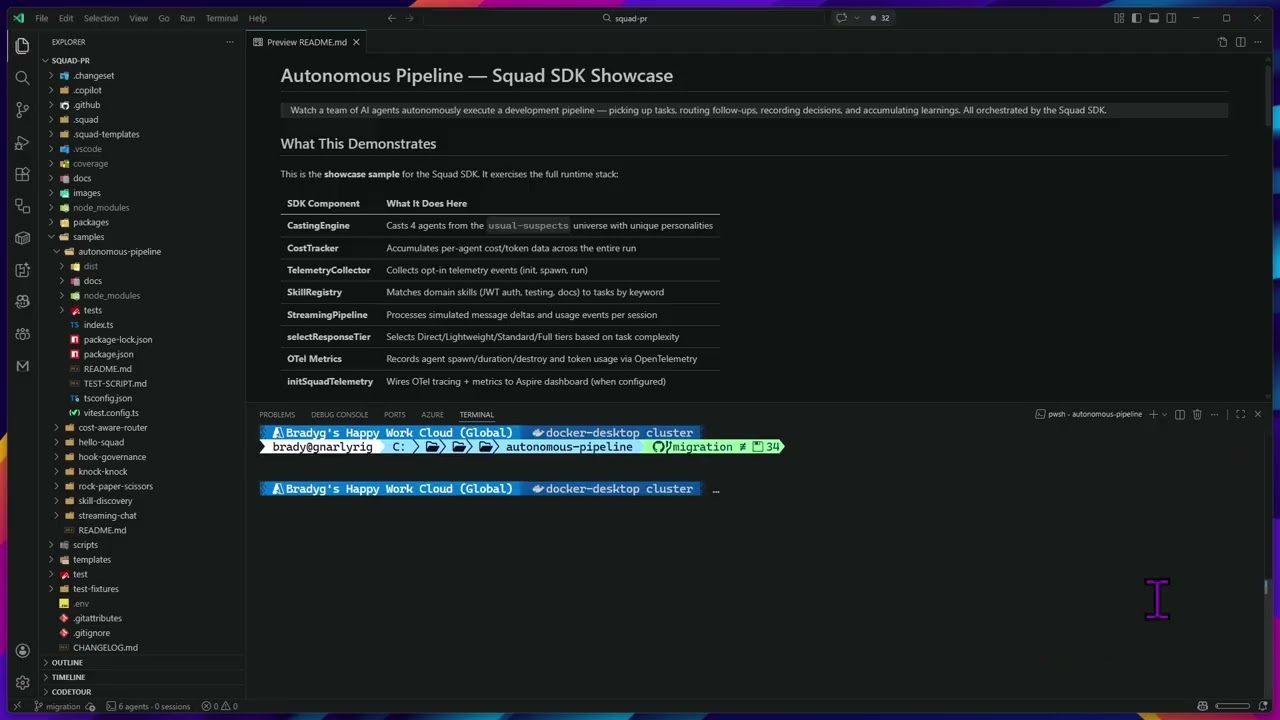Close the Preview README.md tab
The height and width of the screenshot is (720, 1280).
coord(356,42)
